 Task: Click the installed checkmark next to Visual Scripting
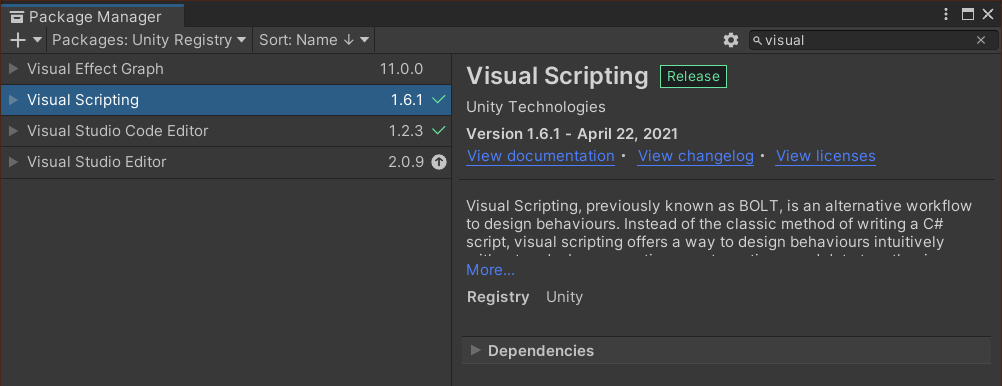438,100
